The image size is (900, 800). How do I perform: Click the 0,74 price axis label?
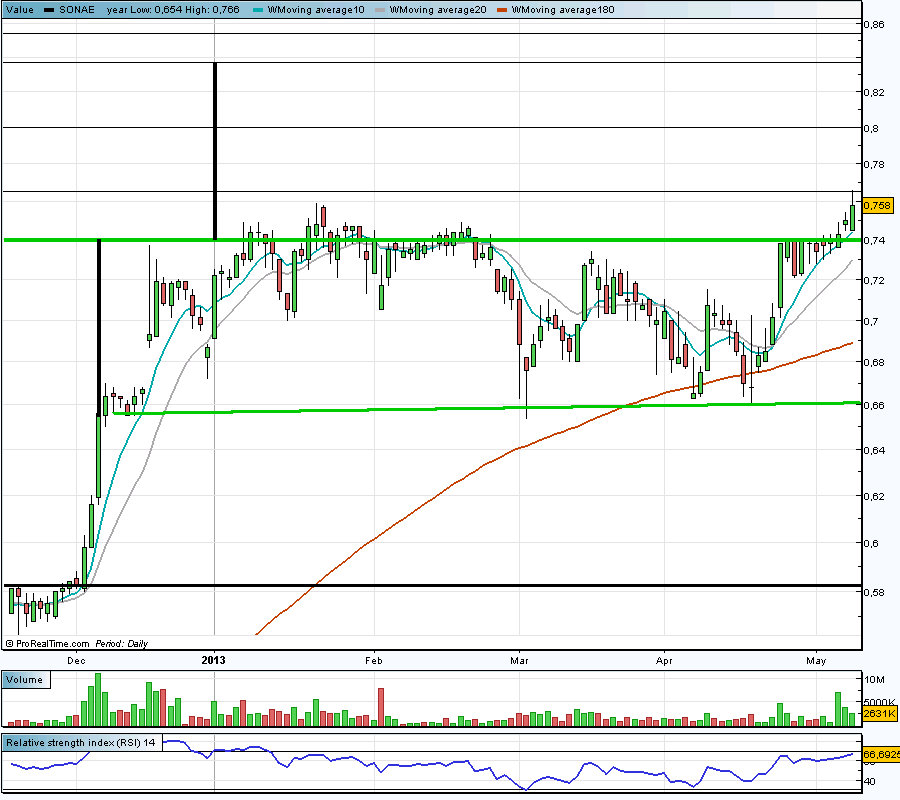tap(874, 240)
